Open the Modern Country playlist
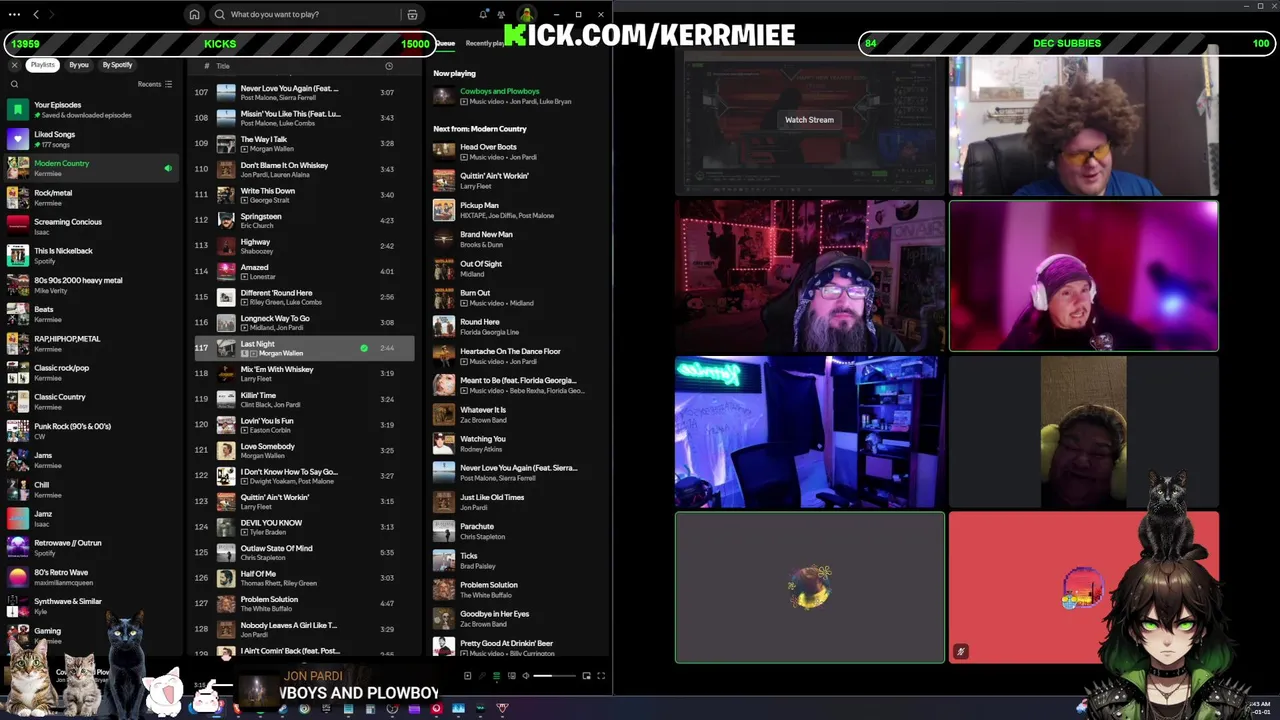 click(x=92, y=168)
